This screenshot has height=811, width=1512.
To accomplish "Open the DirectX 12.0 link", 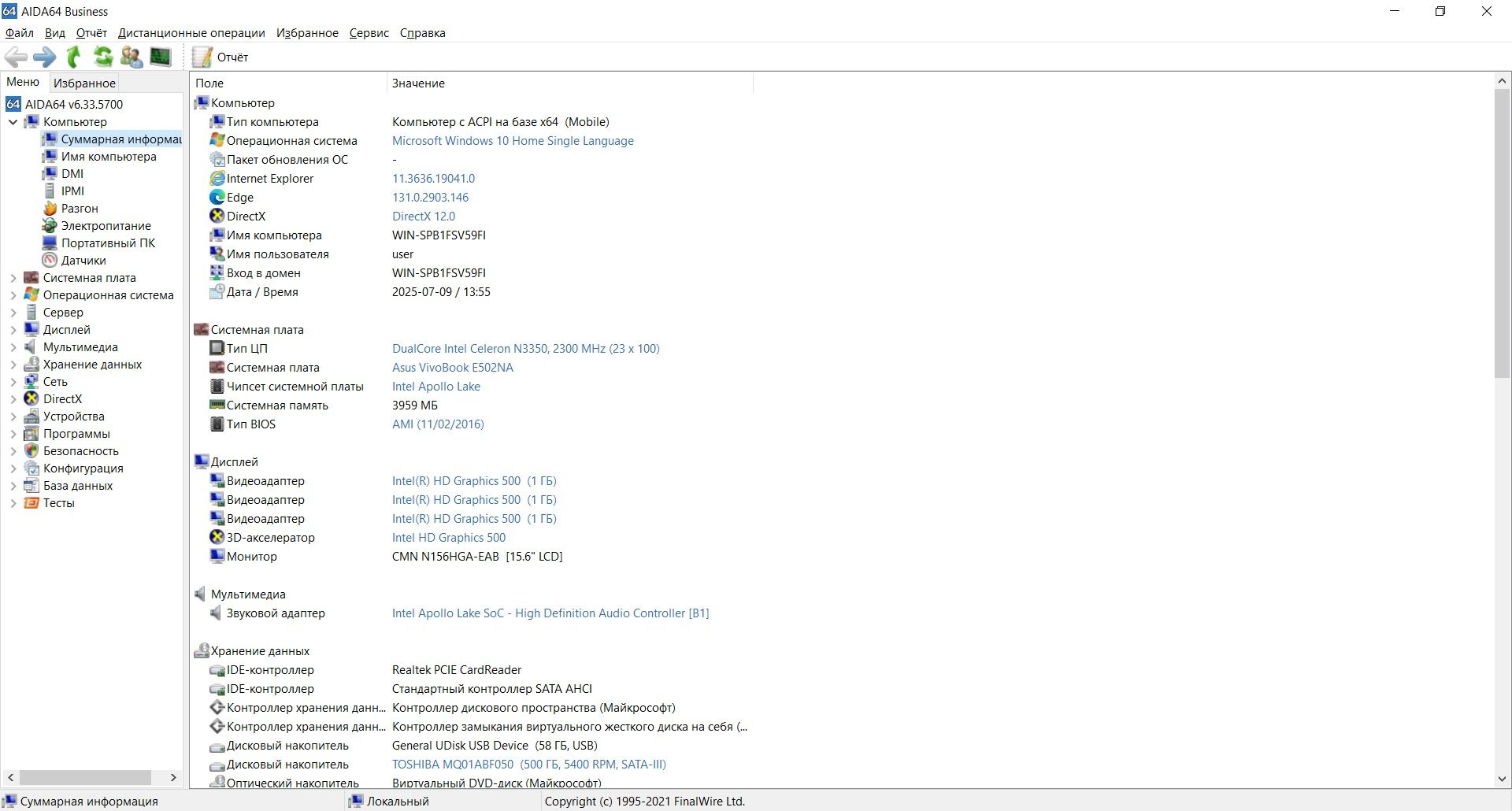I will click(x=424, y=217).
